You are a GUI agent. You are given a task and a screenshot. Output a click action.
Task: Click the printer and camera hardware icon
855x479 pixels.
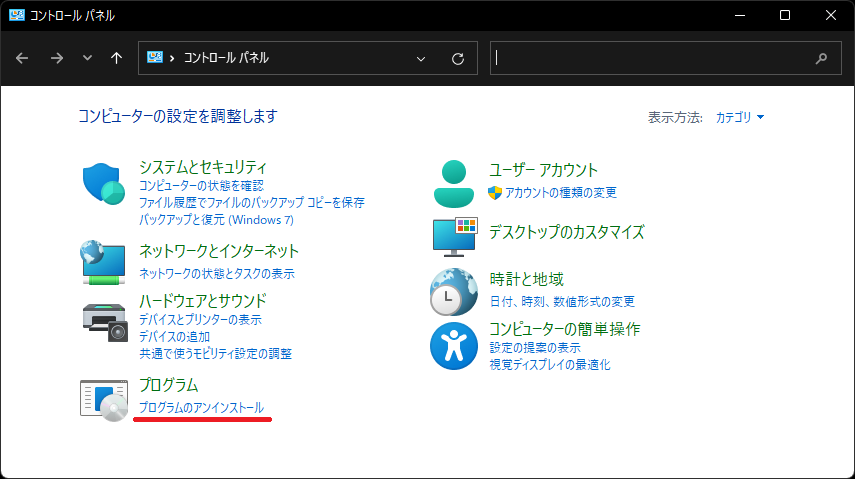(105, 322)
